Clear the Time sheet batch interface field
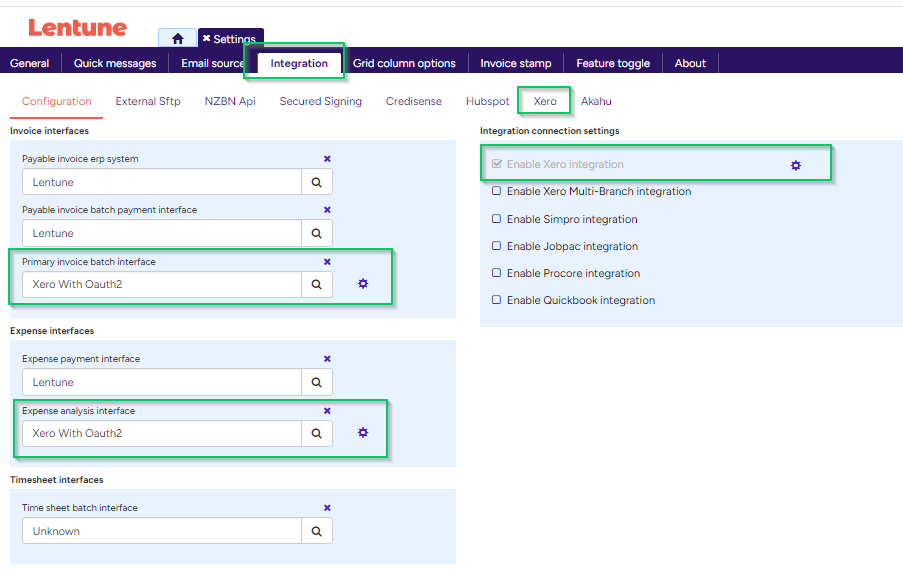The height and width of the screenshot is (579, 903). click(327, 508)
